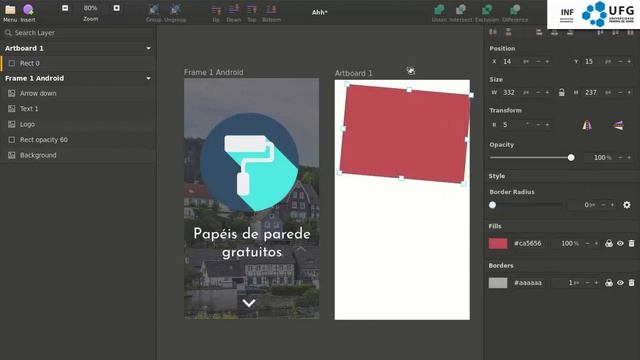Decrease fill opacity with minus stepper

click(x=587, y=243)
